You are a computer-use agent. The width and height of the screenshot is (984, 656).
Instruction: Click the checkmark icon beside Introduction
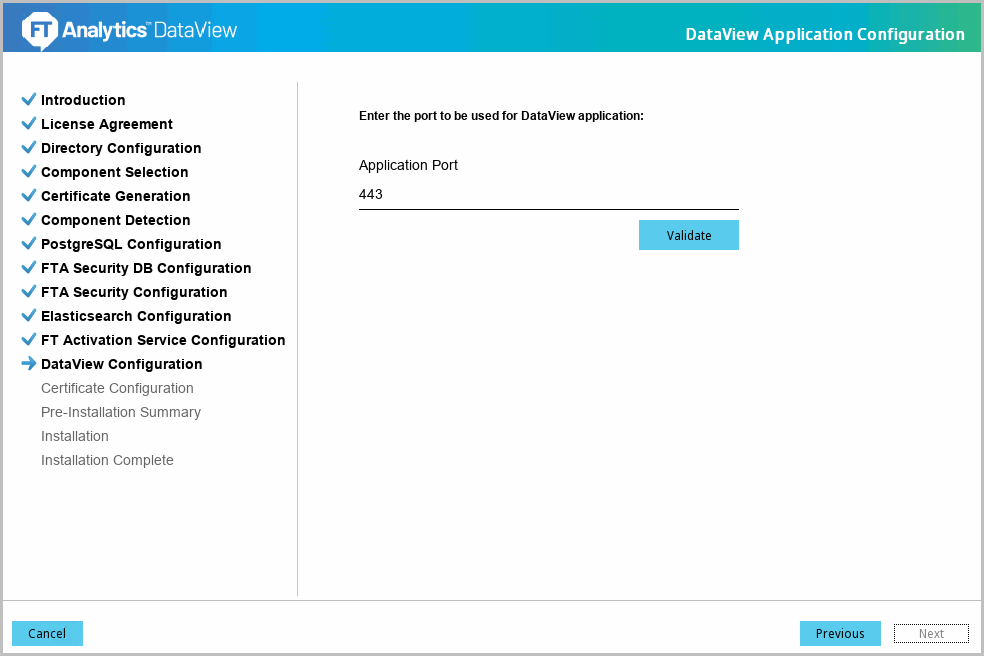[28, 100]
